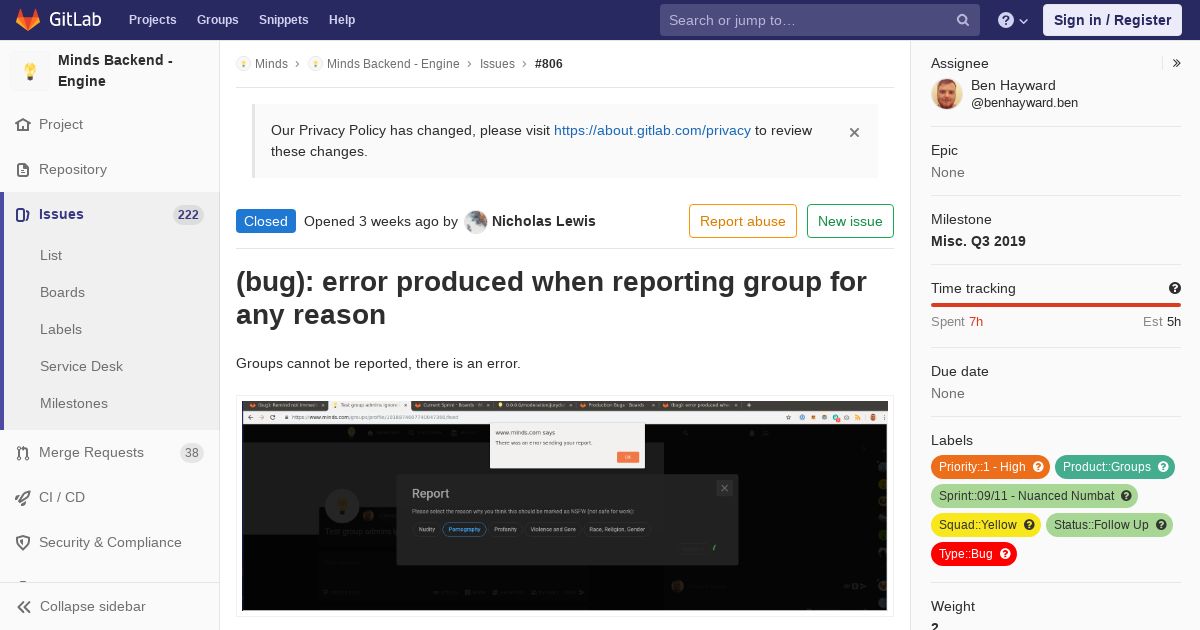Click the Closed status badge
The width and height of the screenshot is (1200, 630).
coord(266,221)
